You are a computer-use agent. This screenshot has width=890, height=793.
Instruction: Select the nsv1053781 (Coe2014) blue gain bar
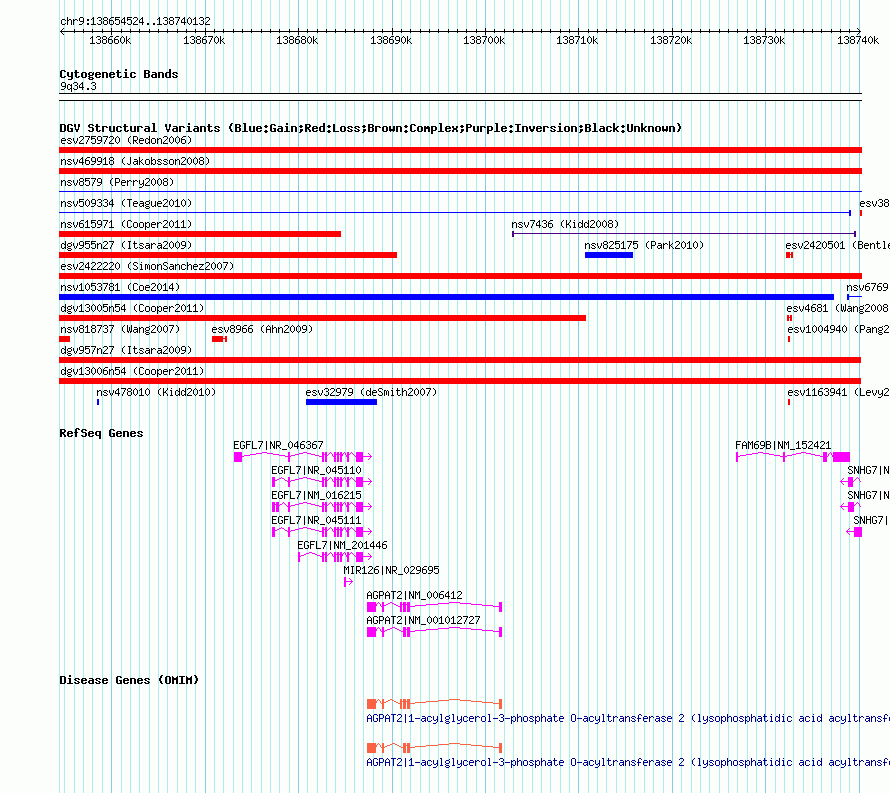click(446, 297)
